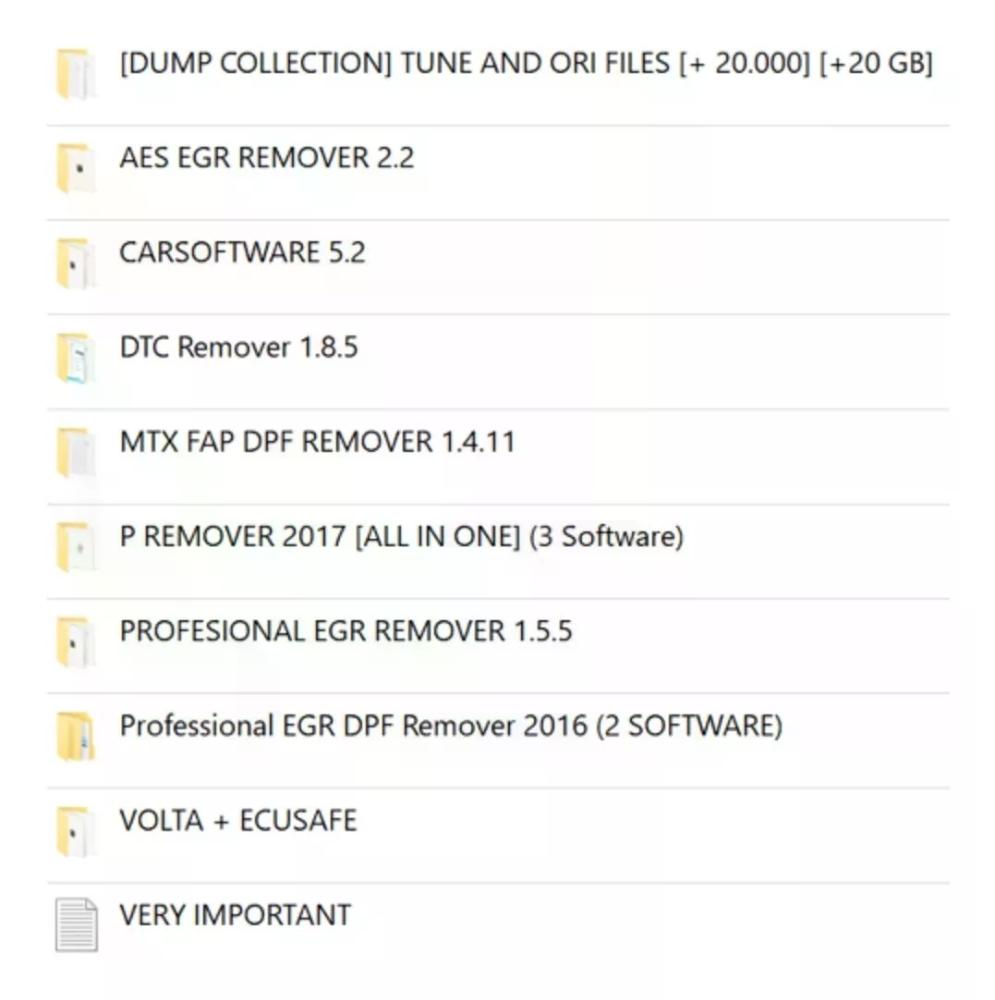Select the DTC Remover 1.8.5 name
This screenshot has width=995, height=1000.
[238, 347]
